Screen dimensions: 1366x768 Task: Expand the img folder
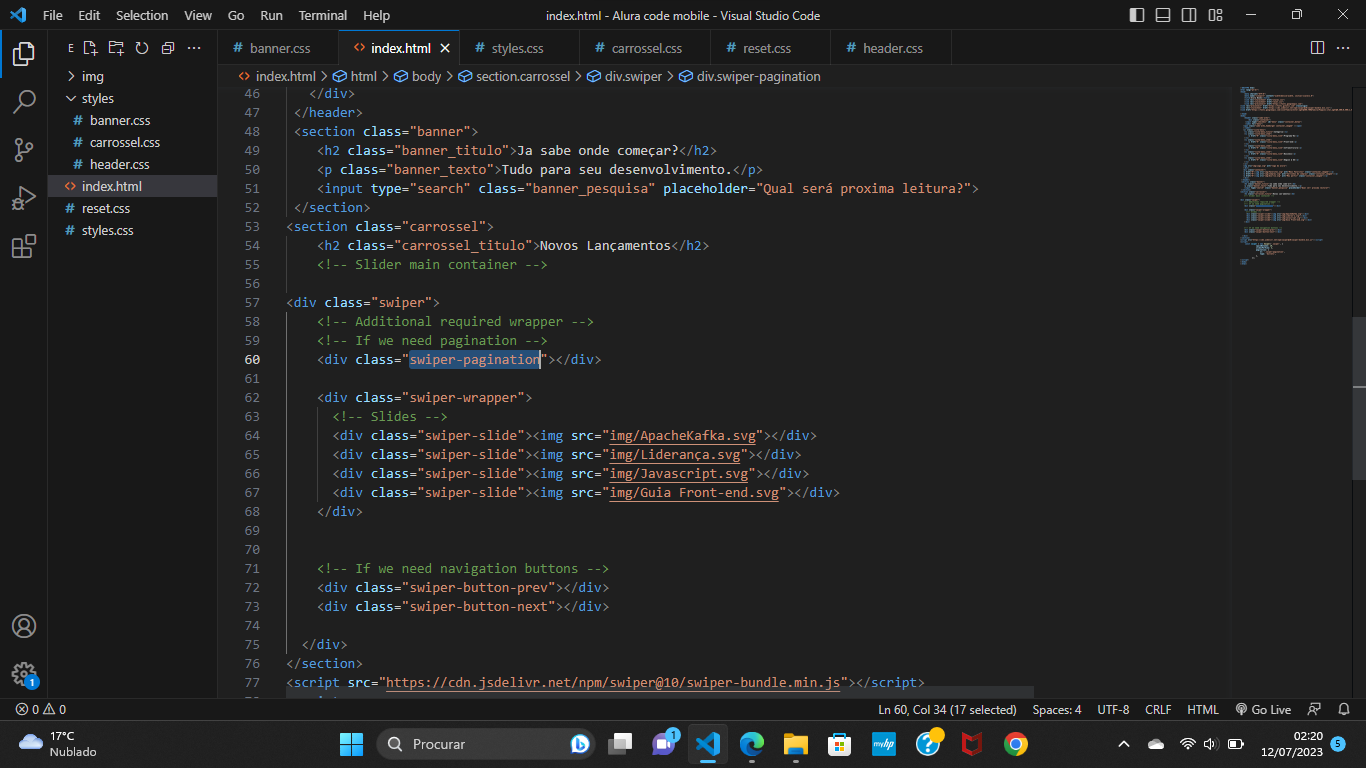click(x=132, y=76)
